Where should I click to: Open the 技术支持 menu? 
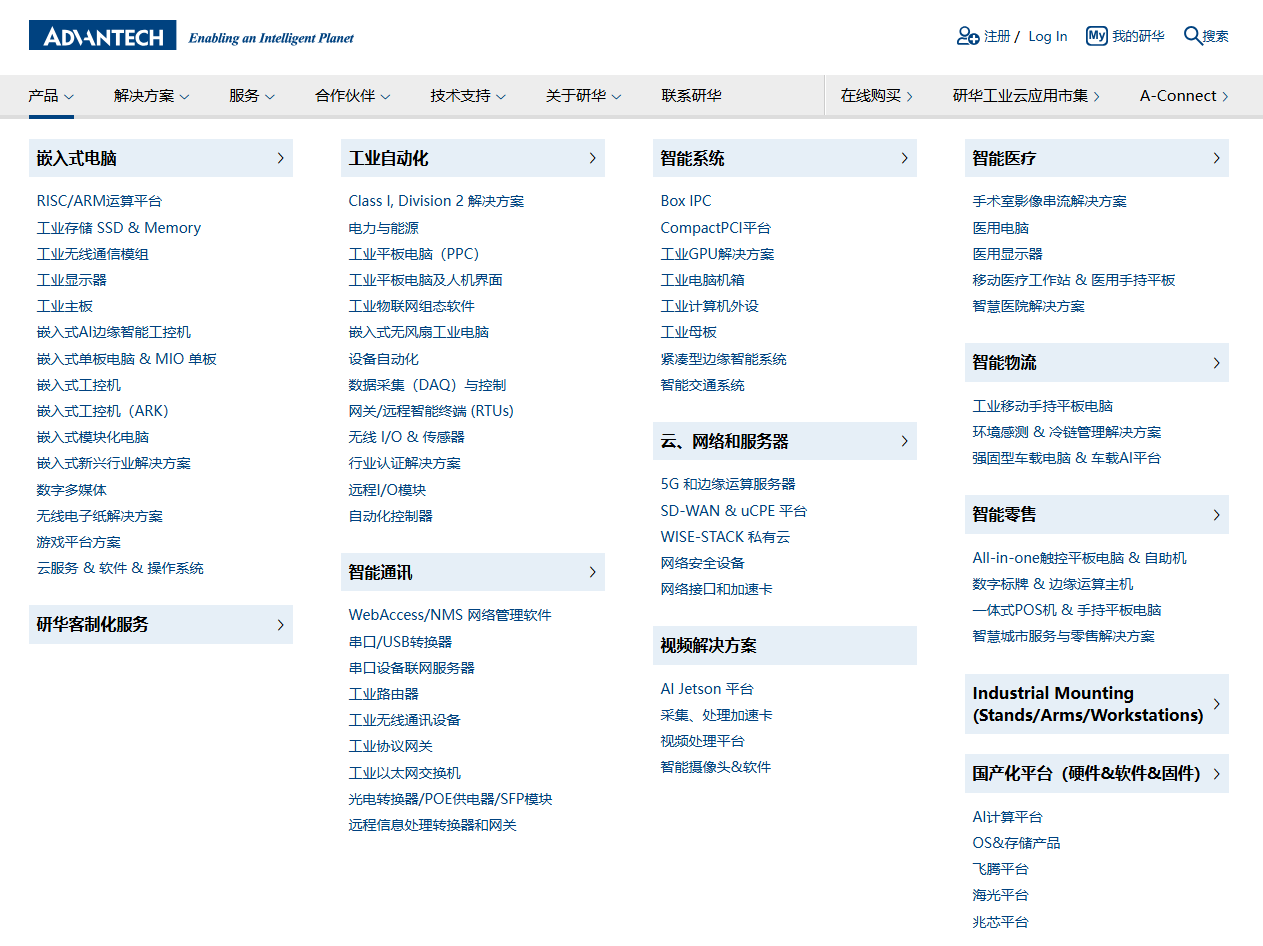coord(468,96)
